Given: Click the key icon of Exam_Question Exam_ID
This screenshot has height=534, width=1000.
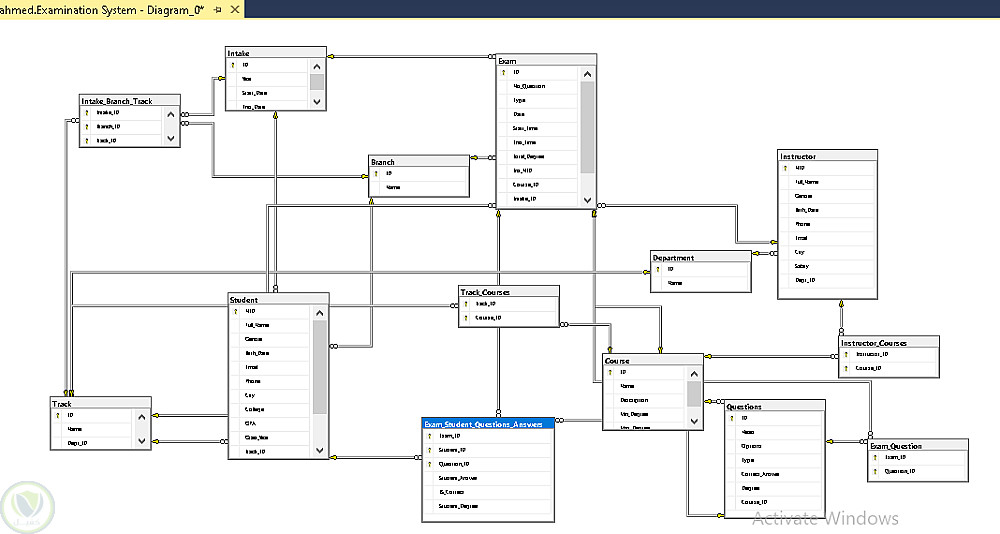Looking at the screenshot, I should pos(876,457).
